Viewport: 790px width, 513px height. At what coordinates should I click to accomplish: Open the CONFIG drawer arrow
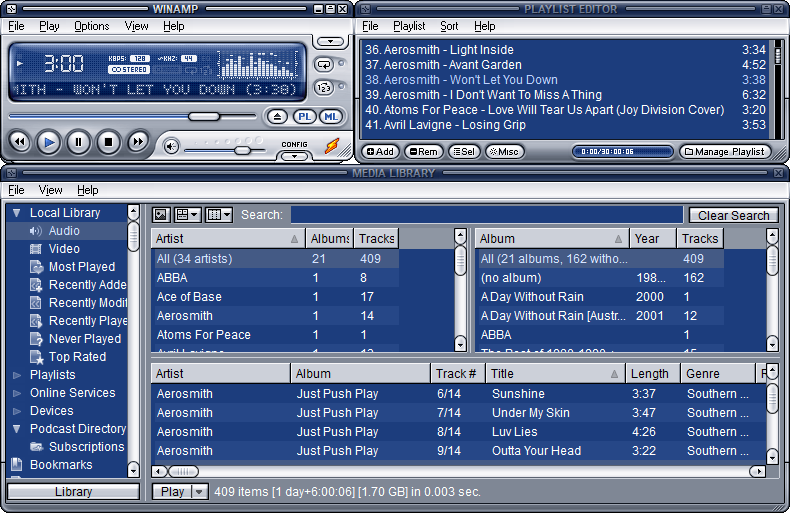[294, 156]
